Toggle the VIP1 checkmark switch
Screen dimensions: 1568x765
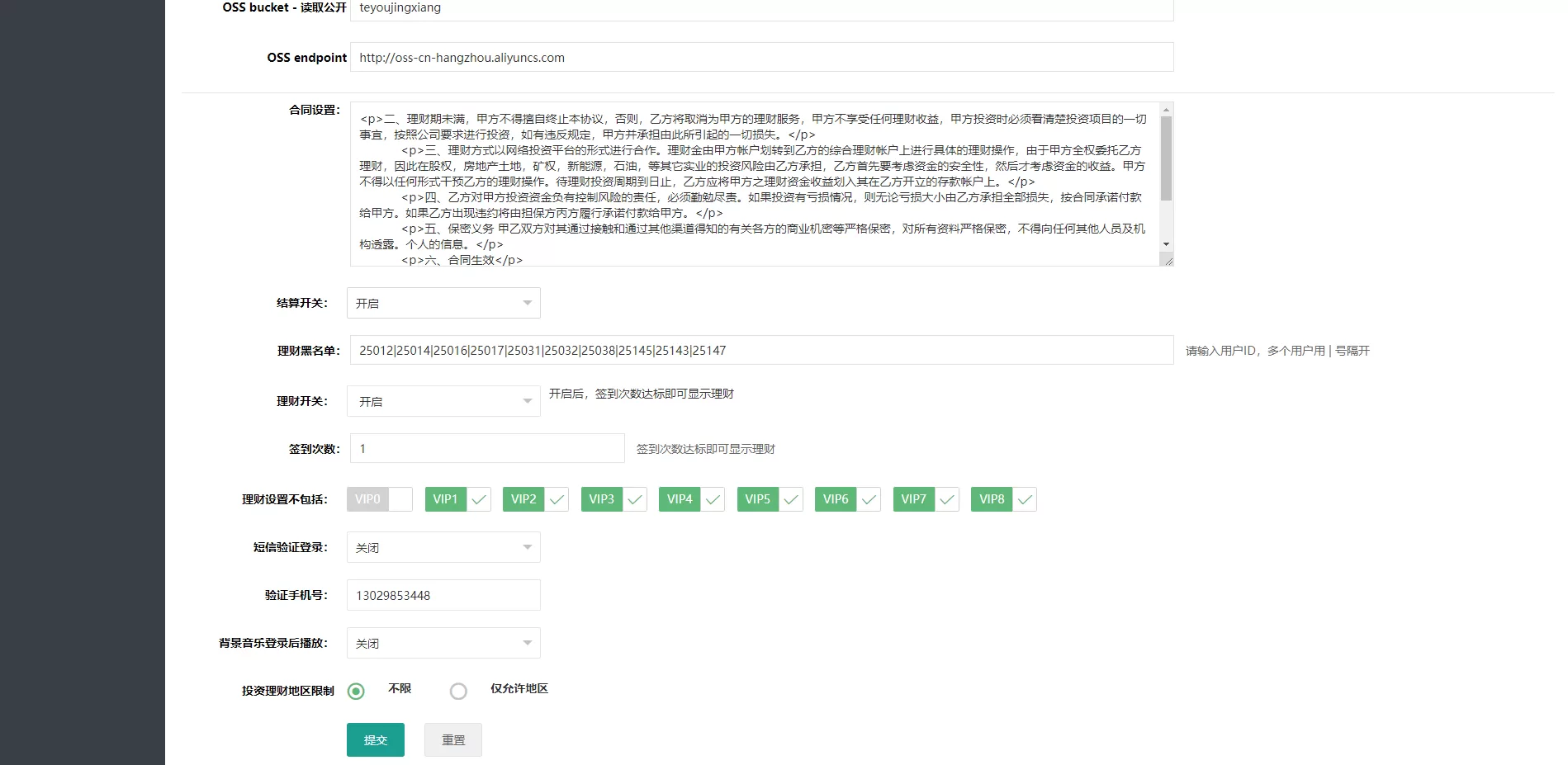pyautogui.click(x=476, y=498)
